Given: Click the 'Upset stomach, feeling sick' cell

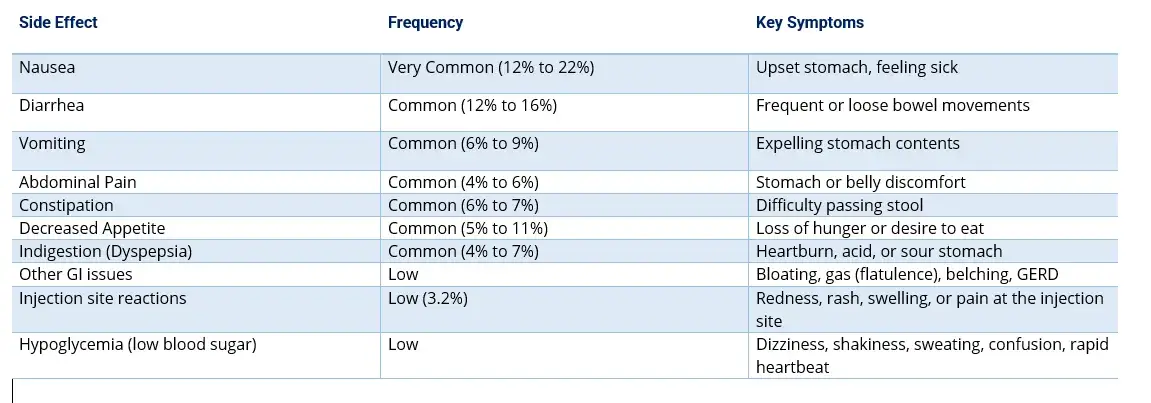Looking at the screenshot, I should pyautogui.click(x=856, y=68).
